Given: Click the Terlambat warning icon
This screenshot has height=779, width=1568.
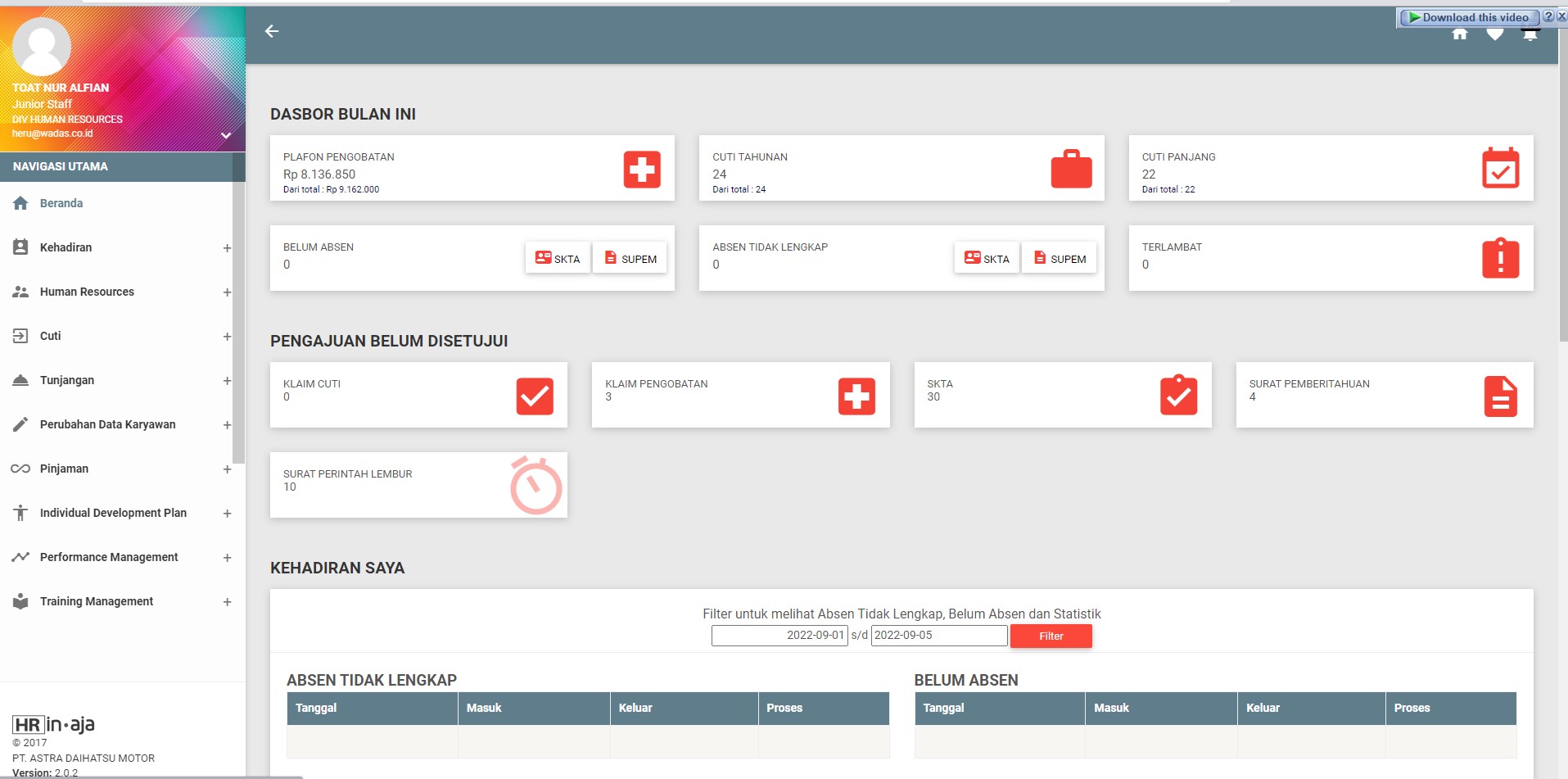Looking at the screenshot, I should click(x=1500, y=259).
